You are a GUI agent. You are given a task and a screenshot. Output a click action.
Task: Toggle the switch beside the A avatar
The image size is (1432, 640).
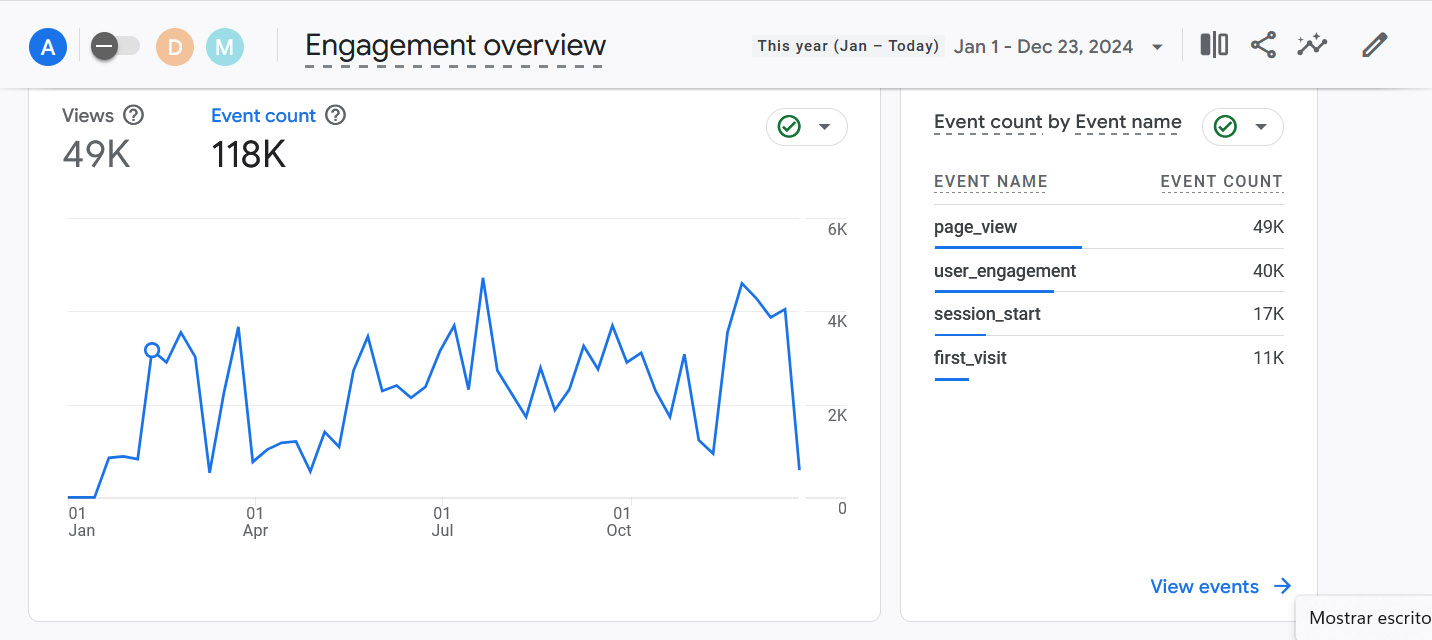[114, 46]
